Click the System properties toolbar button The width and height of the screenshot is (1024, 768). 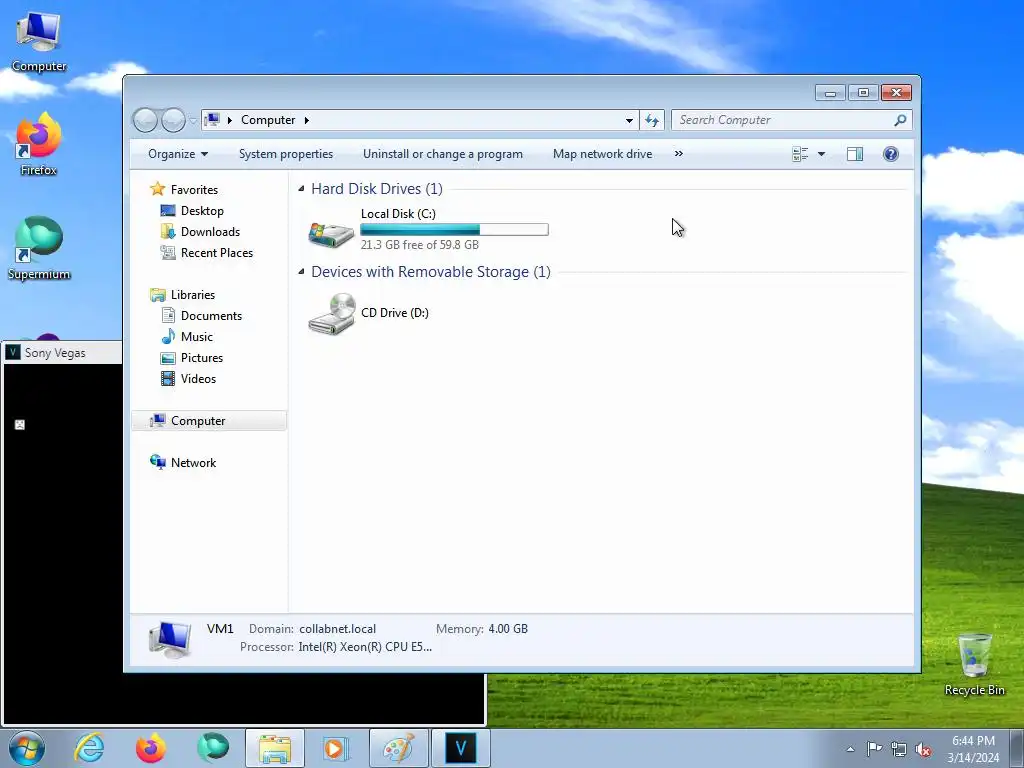tap(285, 154)
